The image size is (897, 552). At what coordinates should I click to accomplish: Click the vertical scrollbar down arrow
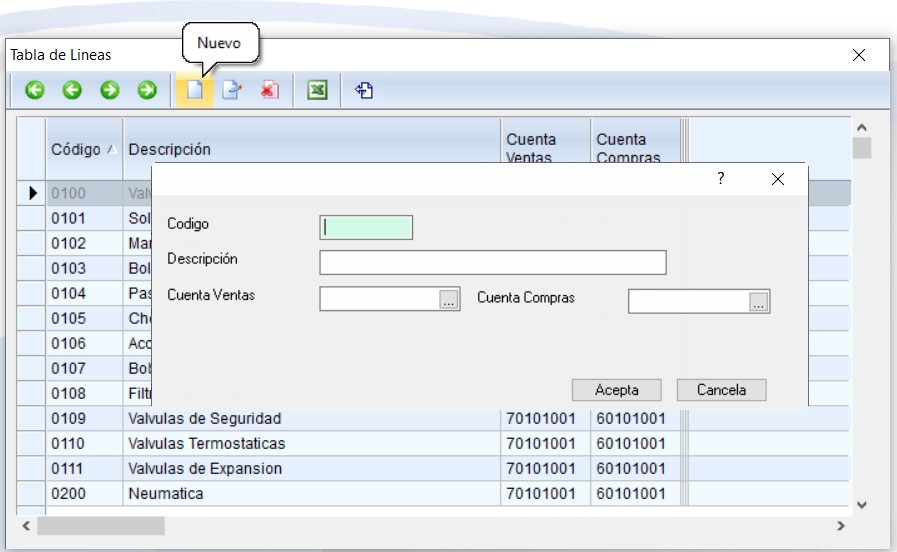click(x=861, y=505)
